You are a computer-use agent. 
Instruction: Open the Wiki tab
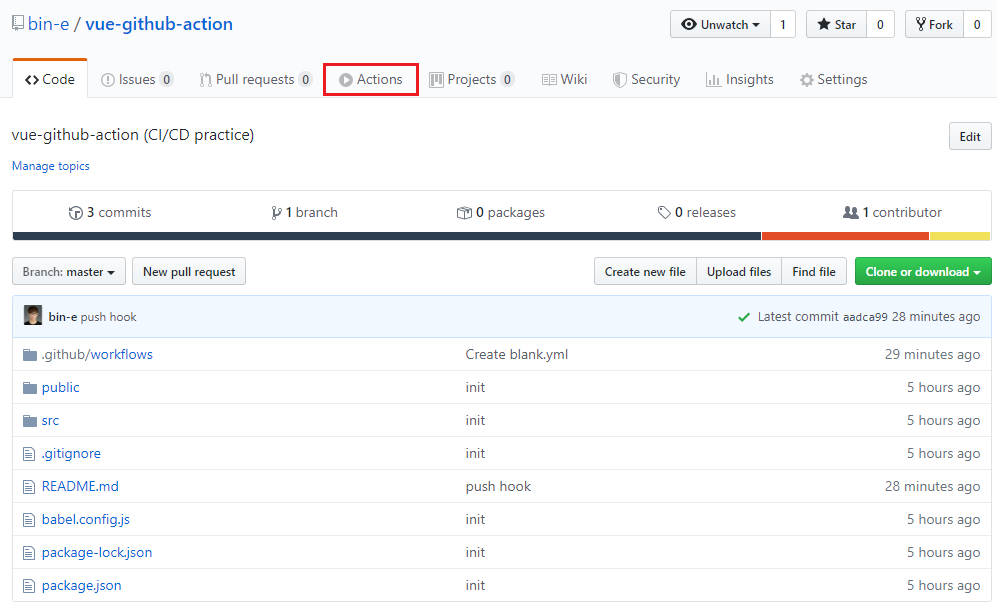pos(565,79)
